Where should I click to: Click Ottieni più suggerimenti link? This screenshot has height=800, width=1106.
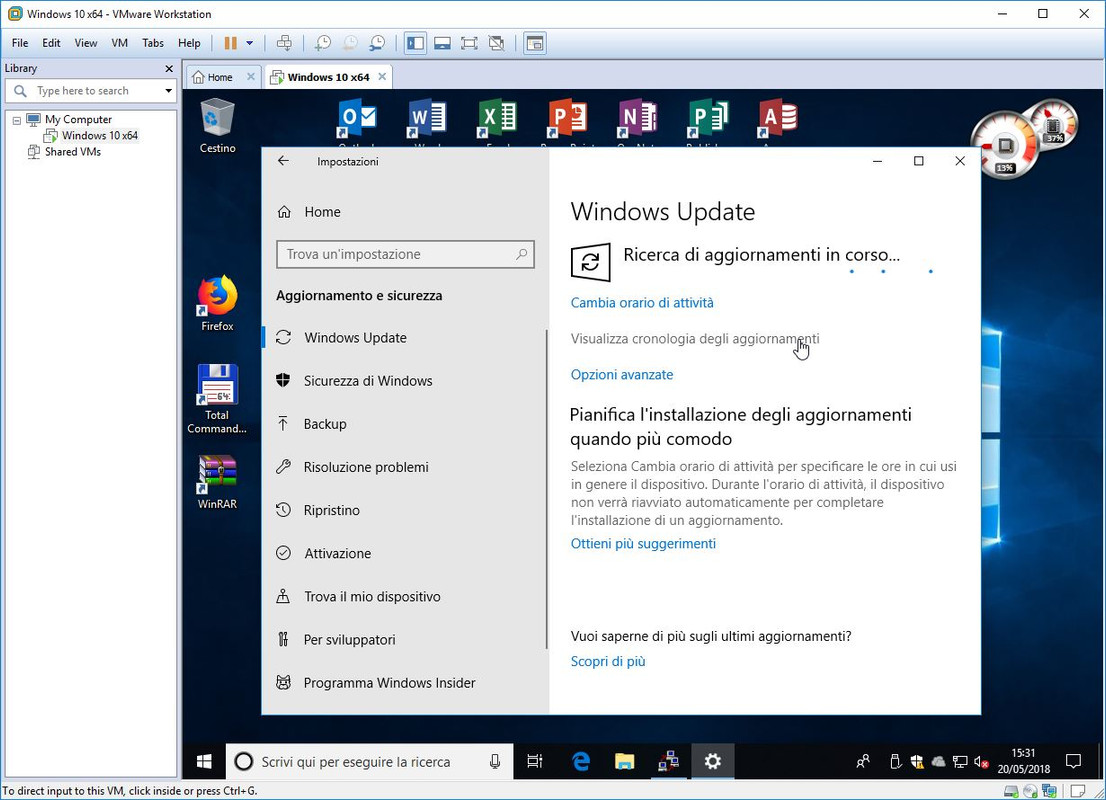[x=643, y=543]
